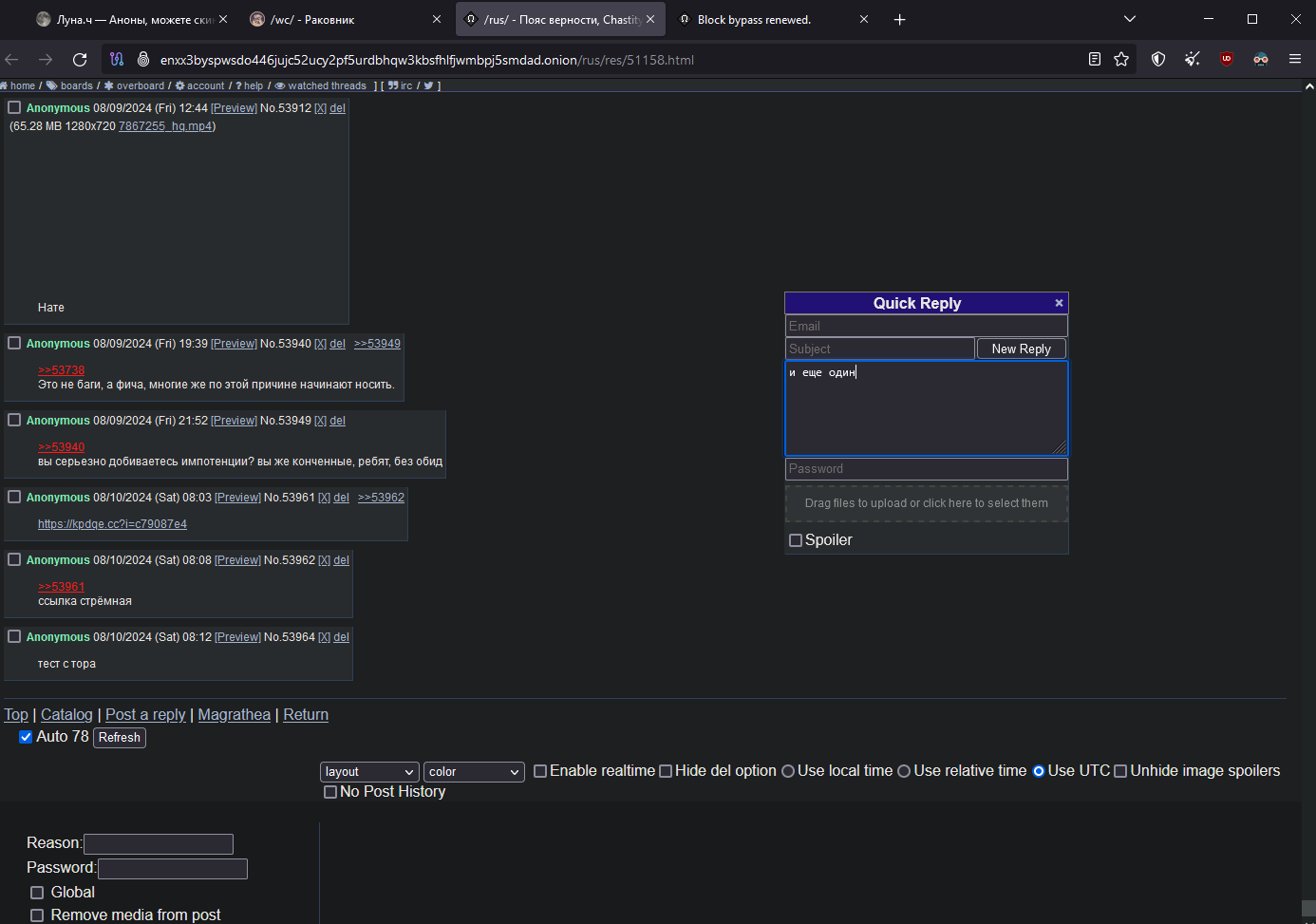The image size is (1316, 924).
Task: Close the Quick Reply panel
Action: 1059,303
